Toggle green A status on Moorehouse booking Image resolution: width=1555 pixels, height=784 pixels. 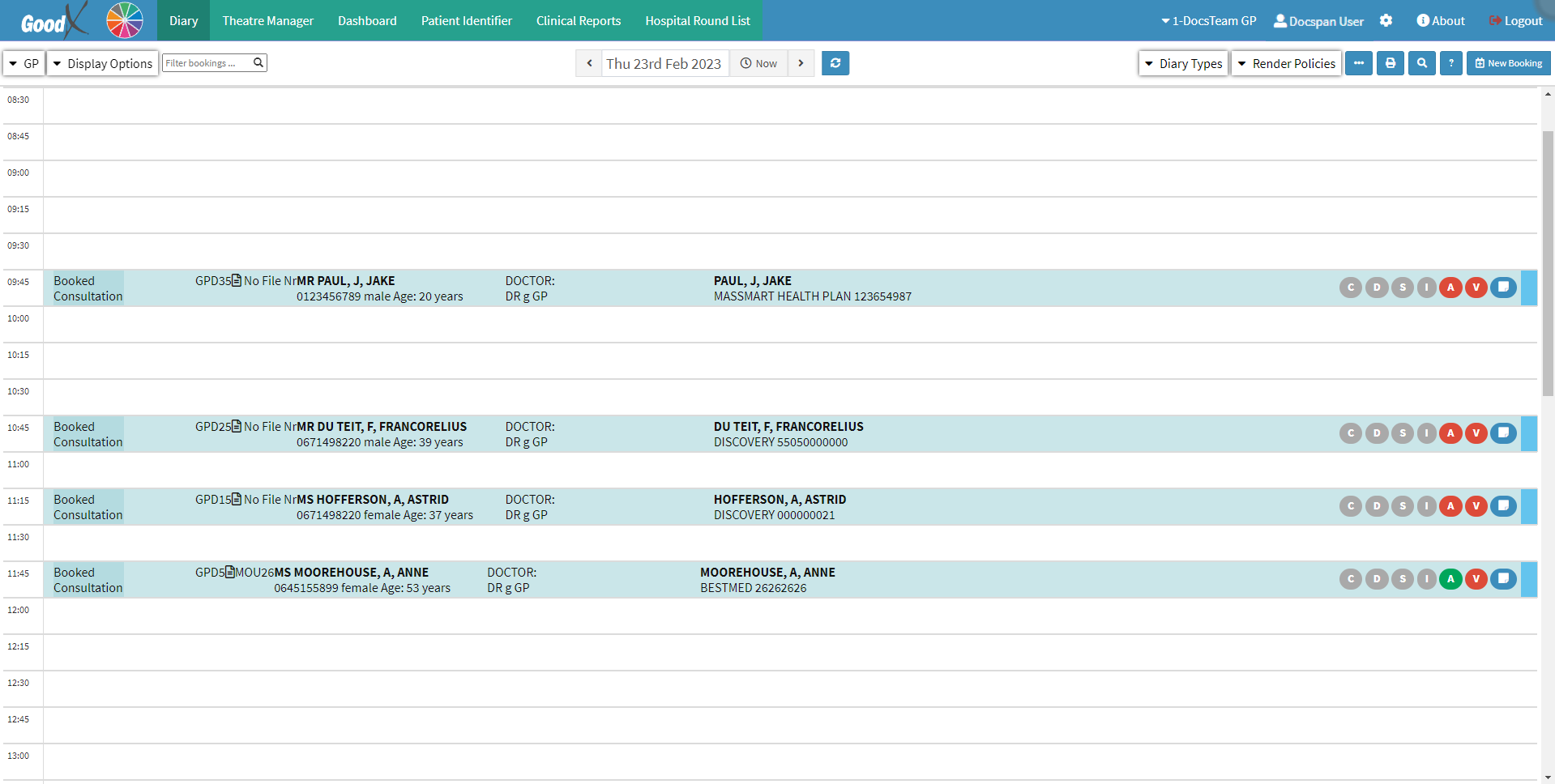(1450, 579)
